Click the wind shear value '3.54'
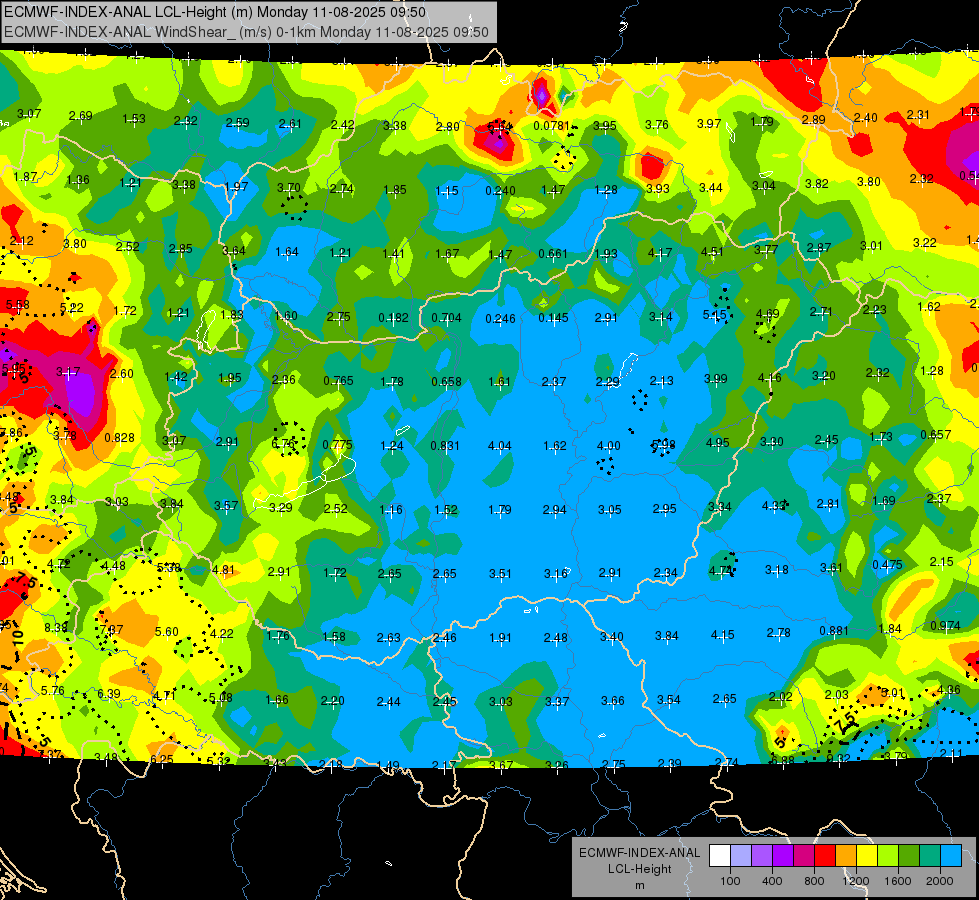This screenshot has width=979, height=900. (x=668, y=700)
